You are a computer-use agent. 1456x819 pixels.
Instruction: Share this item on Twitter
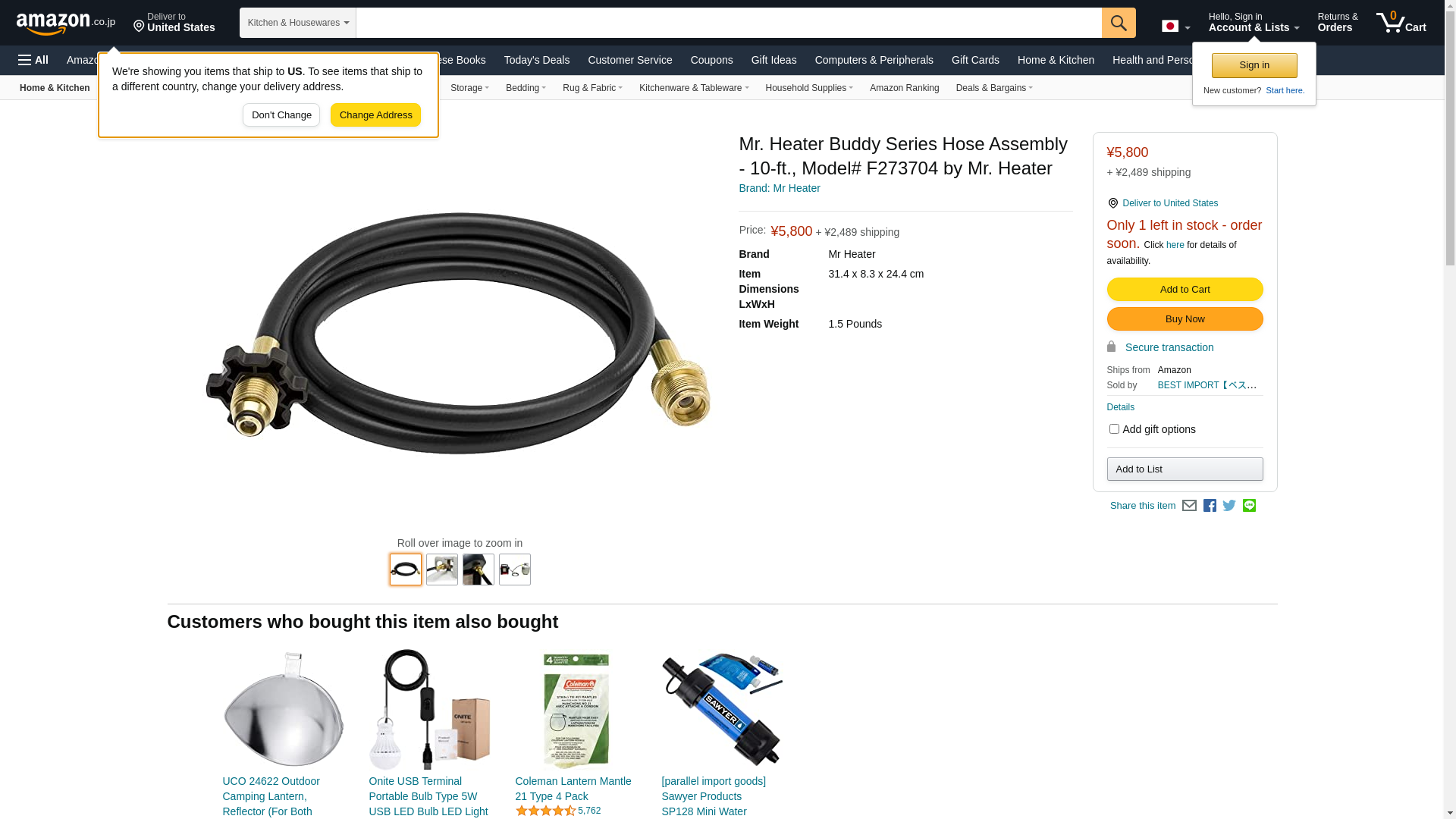pyautogui.click(x=1229, y=506)
